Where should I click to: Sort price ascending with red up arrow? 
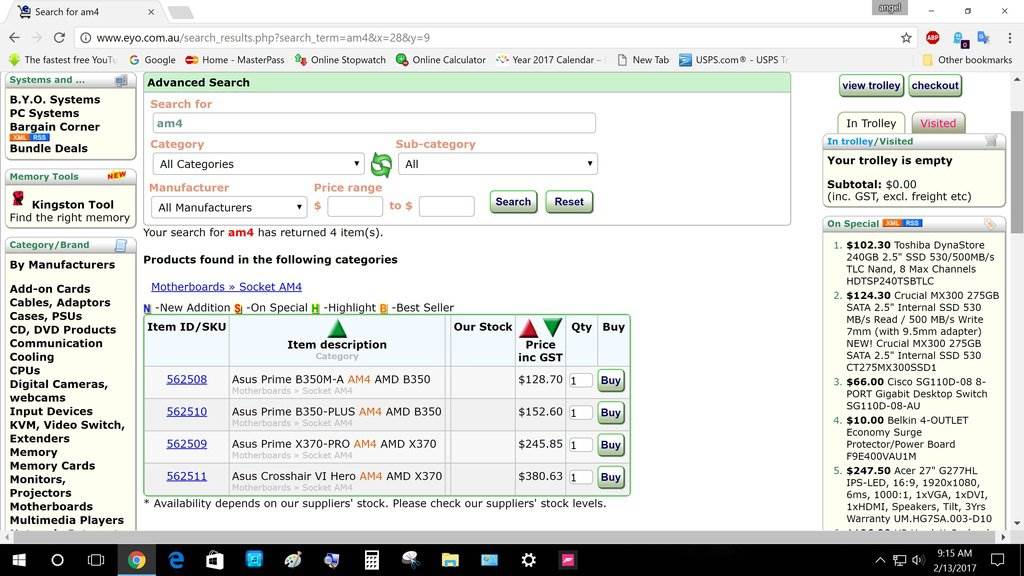[529, 328]
